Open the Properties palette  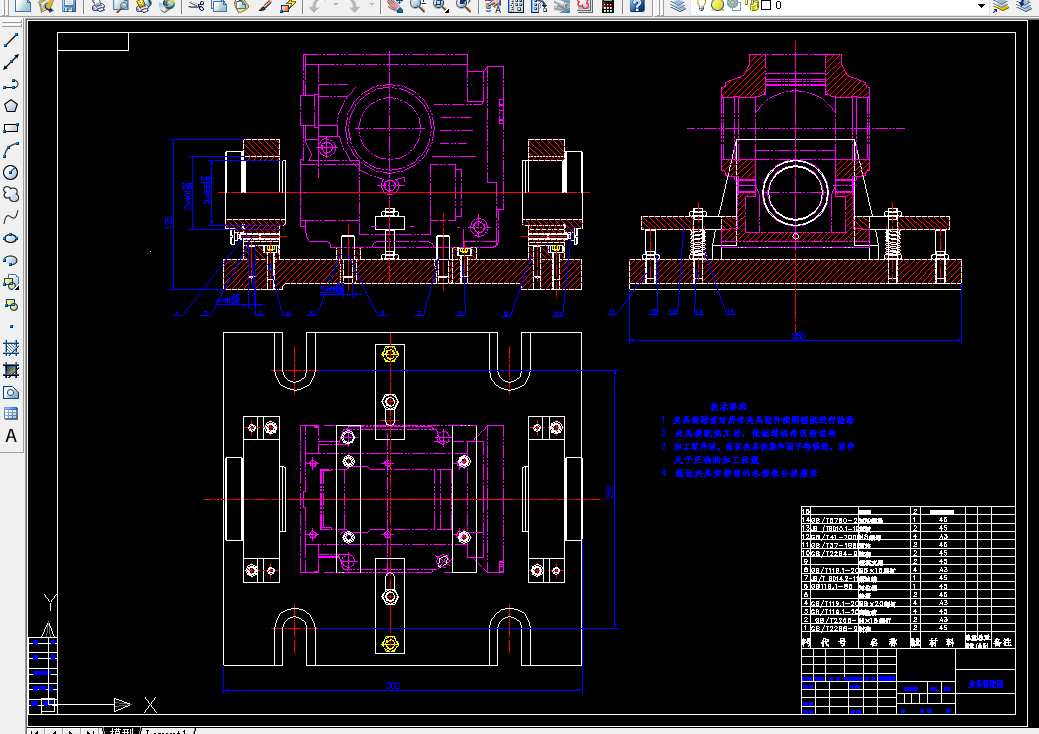pos(493,5)
